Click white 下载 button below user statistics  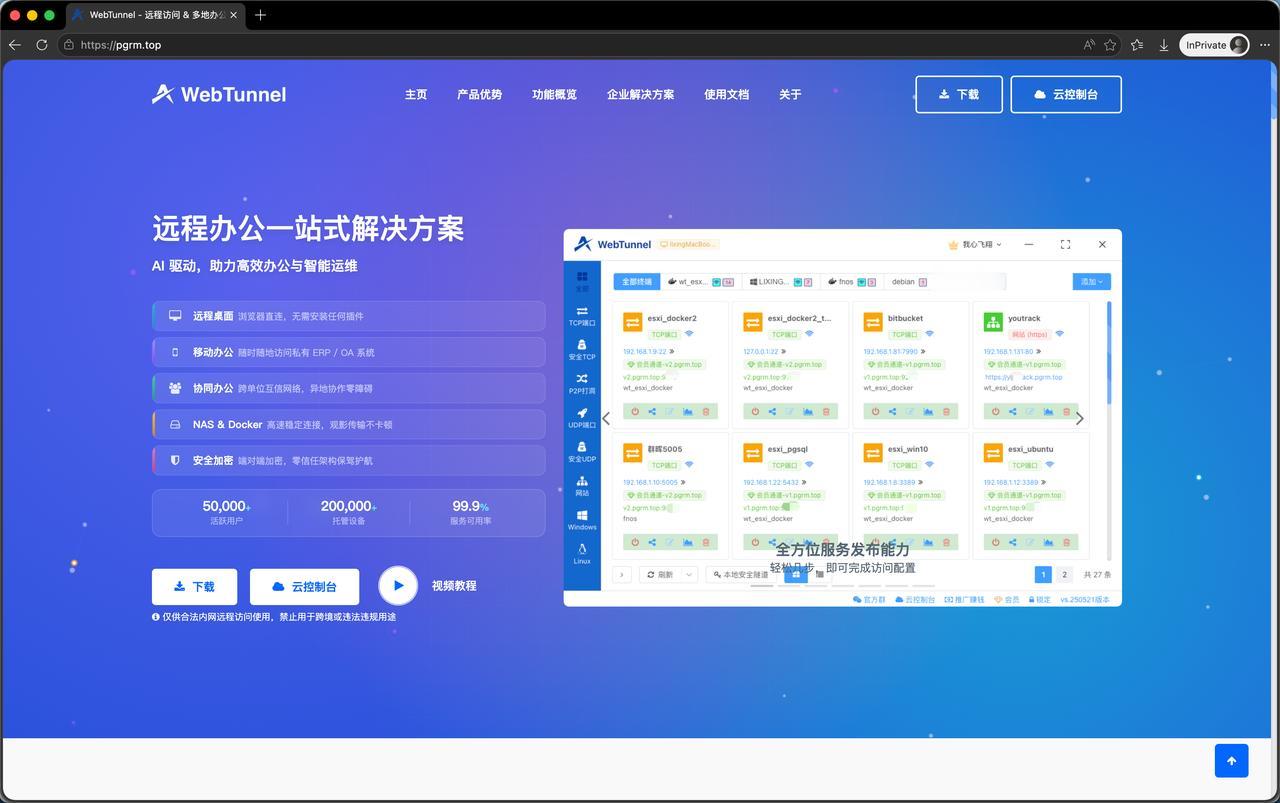click(194, 586)
